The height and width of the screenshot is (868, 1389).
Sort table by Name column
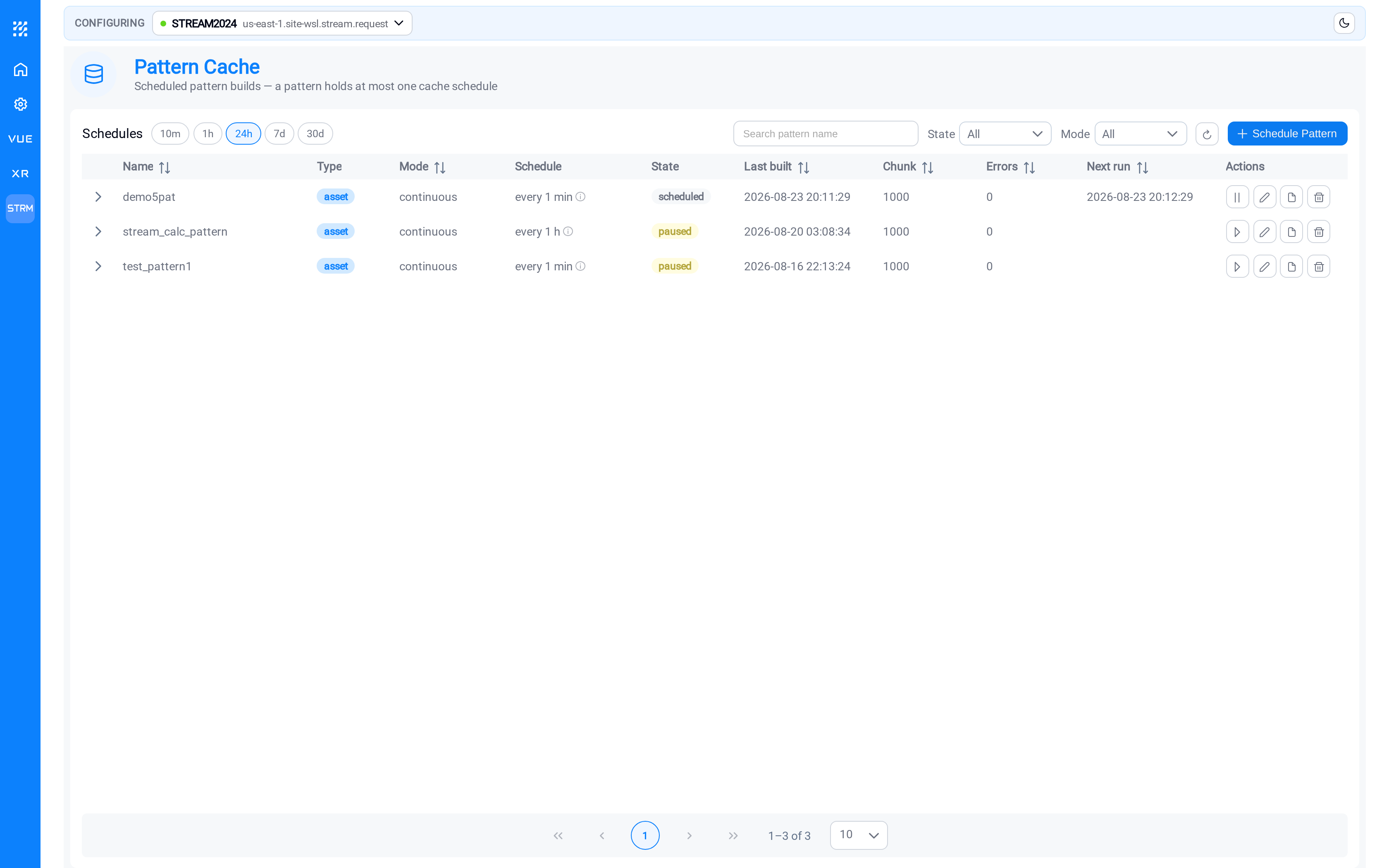click(164, 167)
